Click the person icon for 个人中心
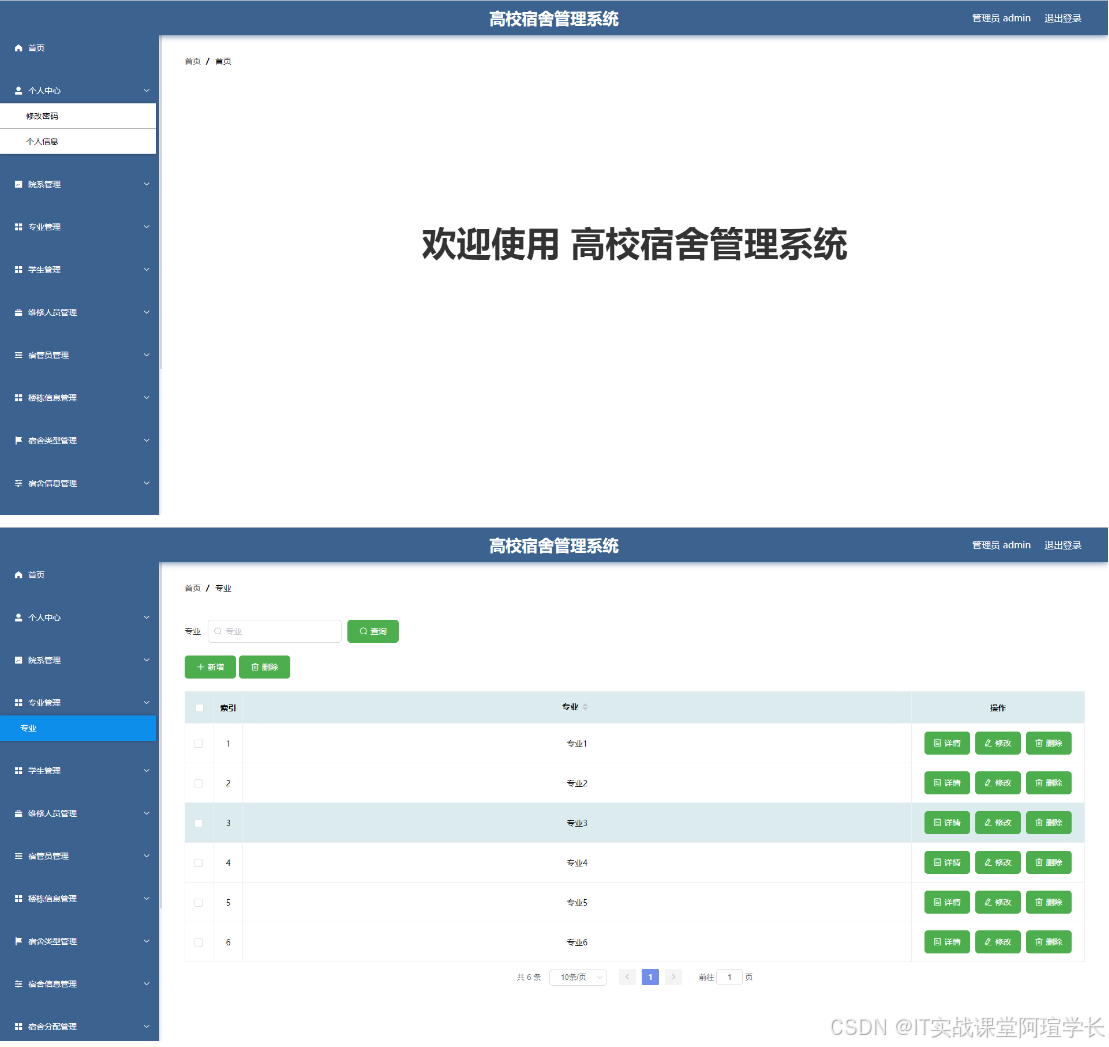The image size is (1109, 1047). (17, 90)
